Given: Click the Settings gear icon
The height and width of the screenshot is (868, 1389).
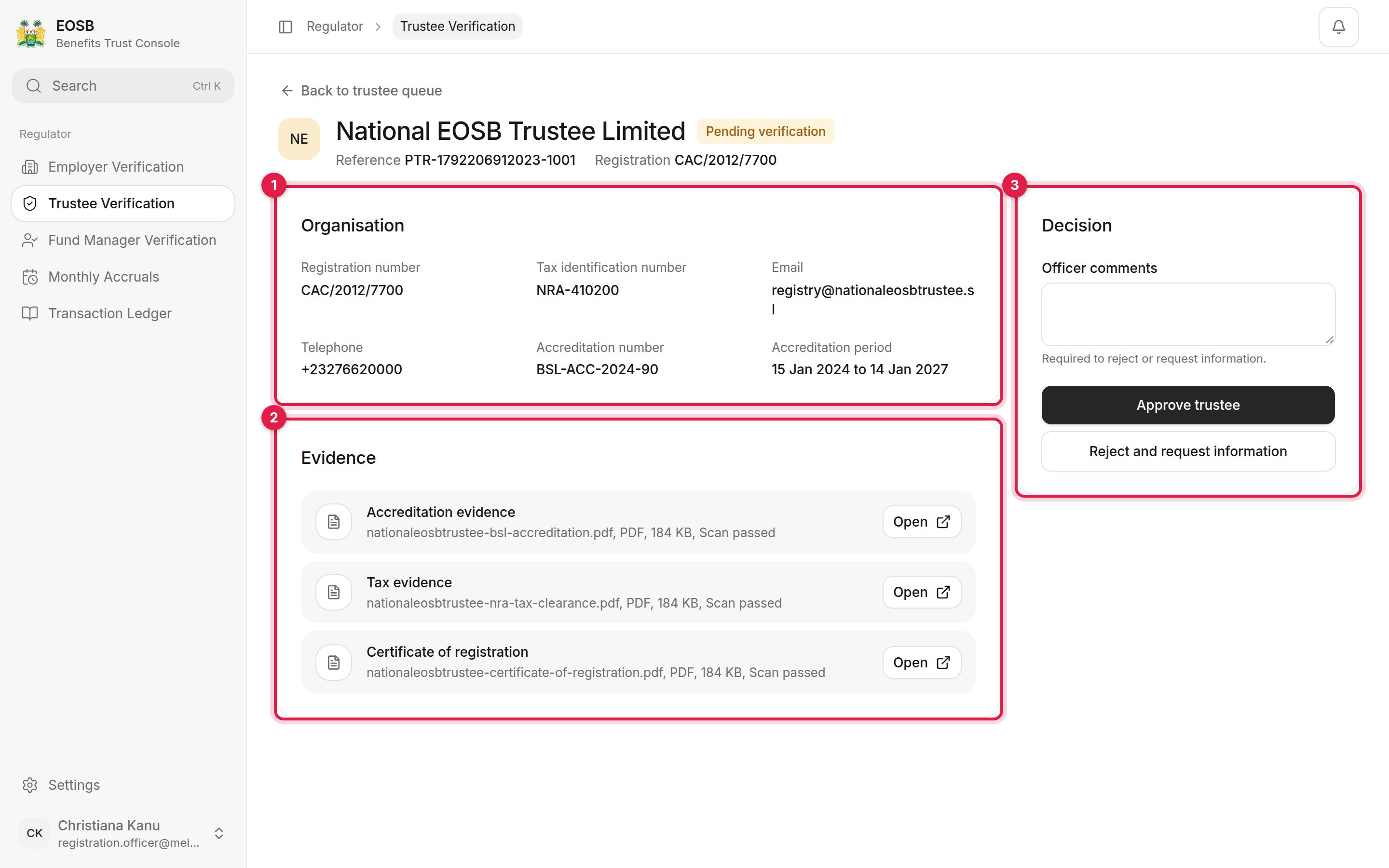Looking at the screenshot, I should coord(30,785).
